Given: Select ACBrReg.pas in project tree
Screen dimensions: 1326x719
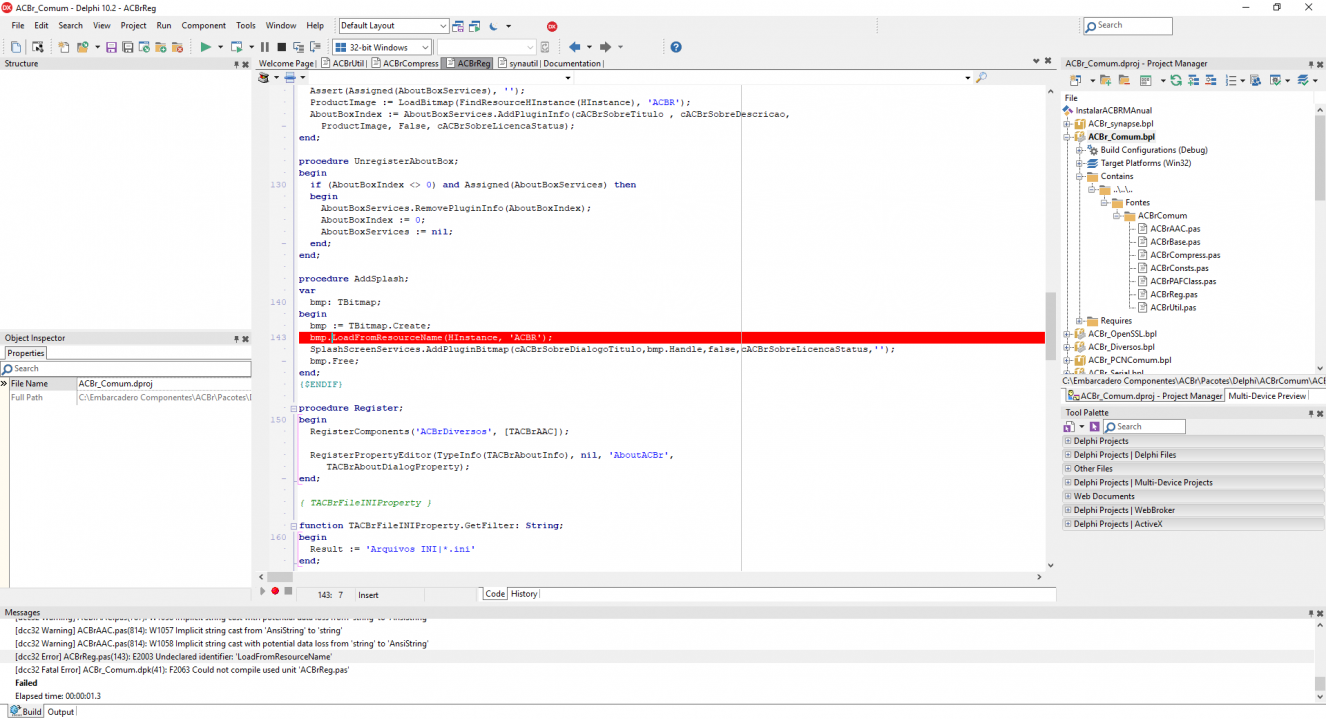Looking at the screenshot, I should pos(1174,294).
